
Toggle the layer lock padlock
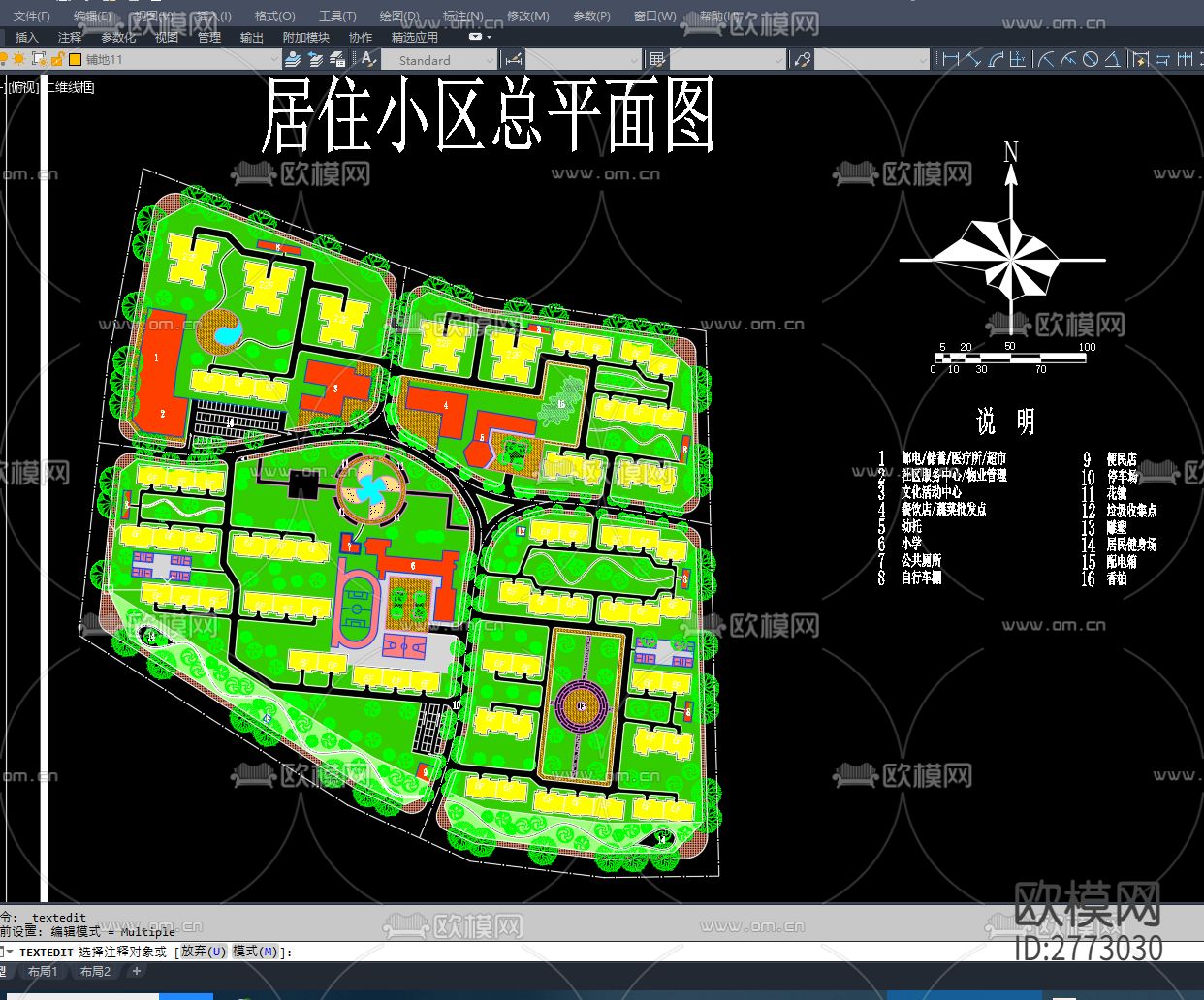click(x=55, y=59)
